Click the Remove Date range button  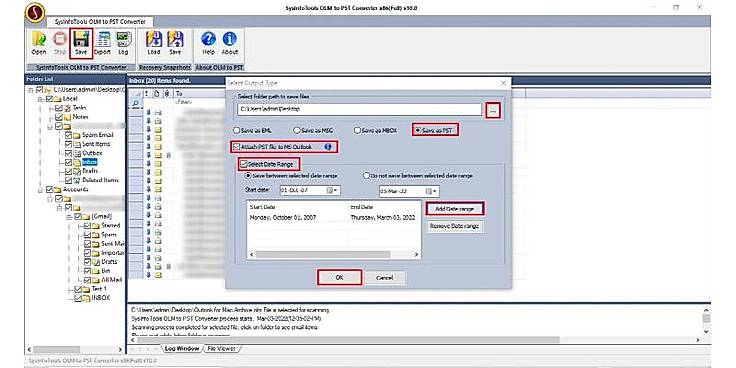tap(454, 226)
